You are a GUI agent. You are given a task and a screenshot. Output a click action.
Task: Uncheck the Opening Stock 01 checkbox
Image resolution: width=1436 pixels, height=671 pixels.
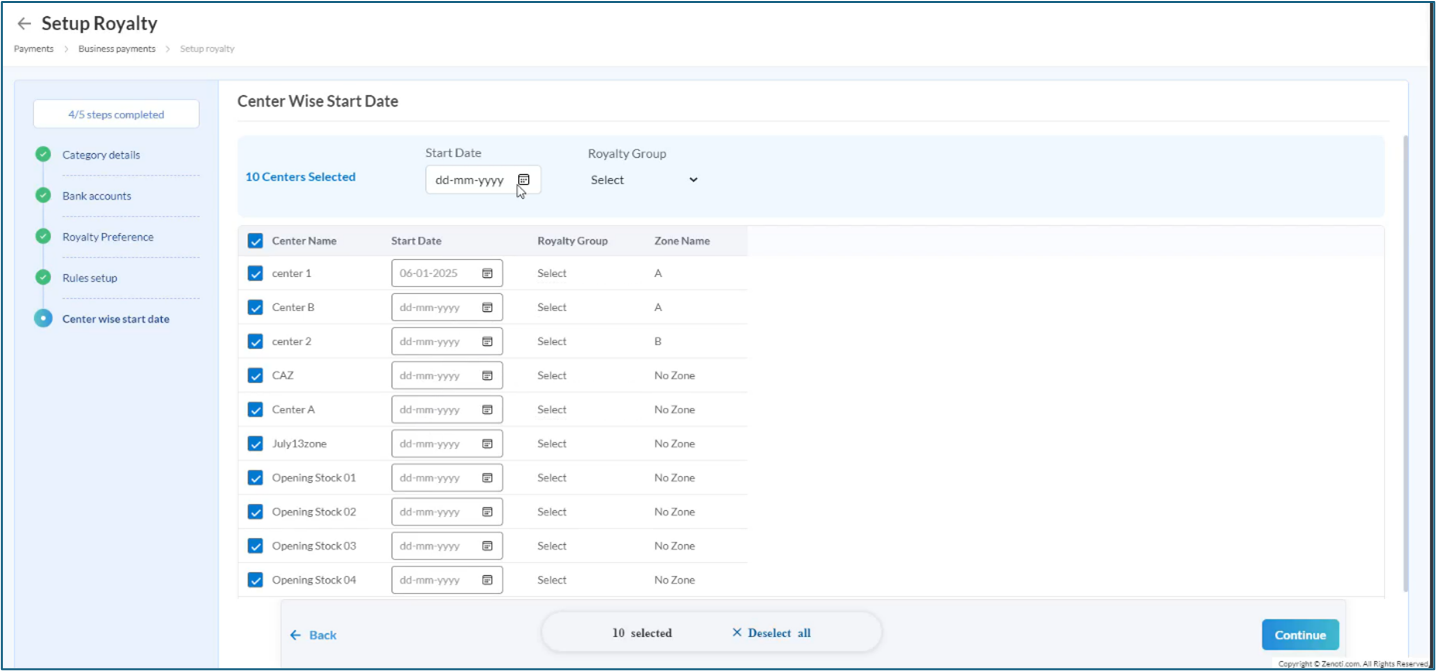pos(255,478)
